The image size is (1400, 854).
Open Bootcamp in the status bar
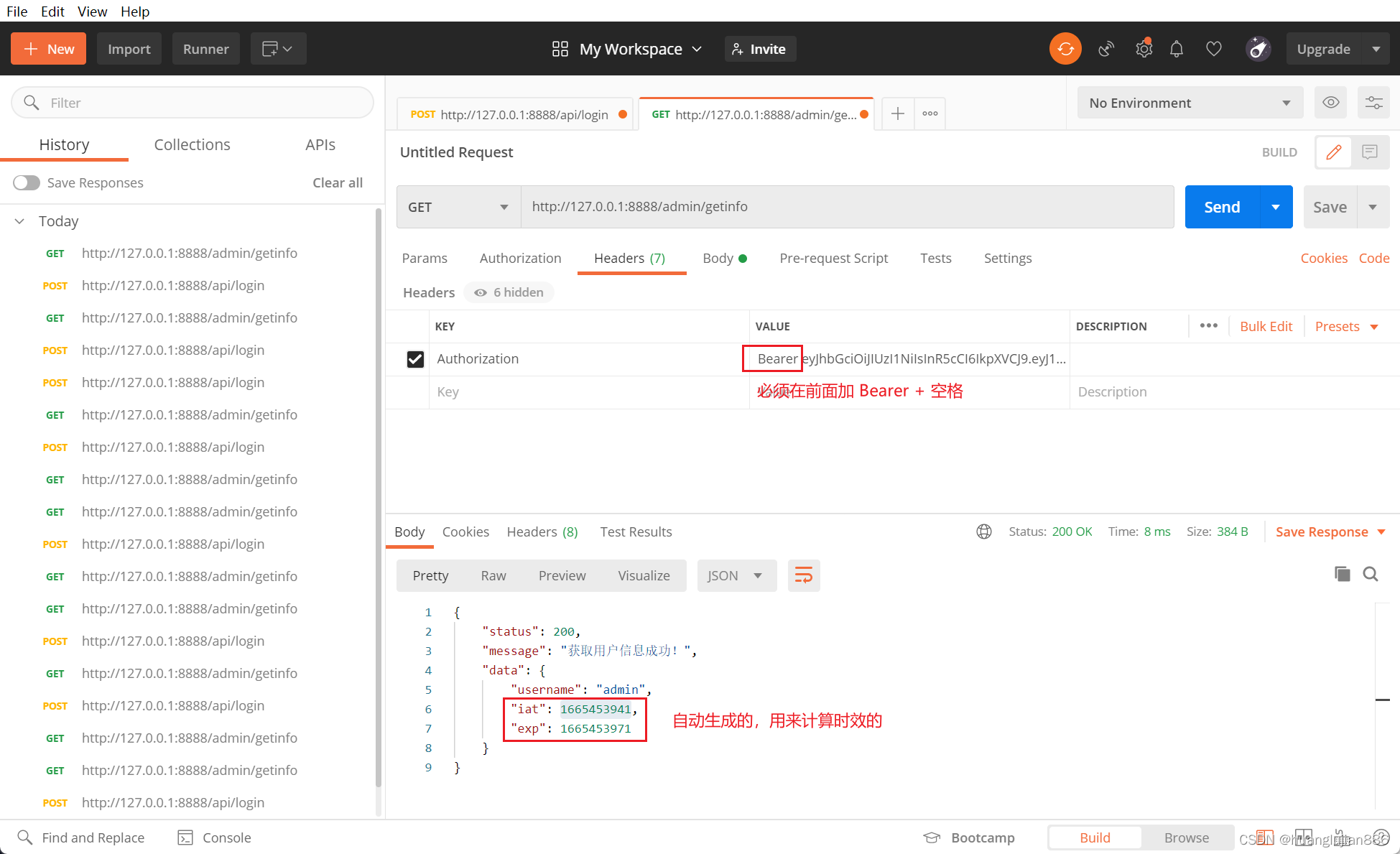(x=969, y=837)
